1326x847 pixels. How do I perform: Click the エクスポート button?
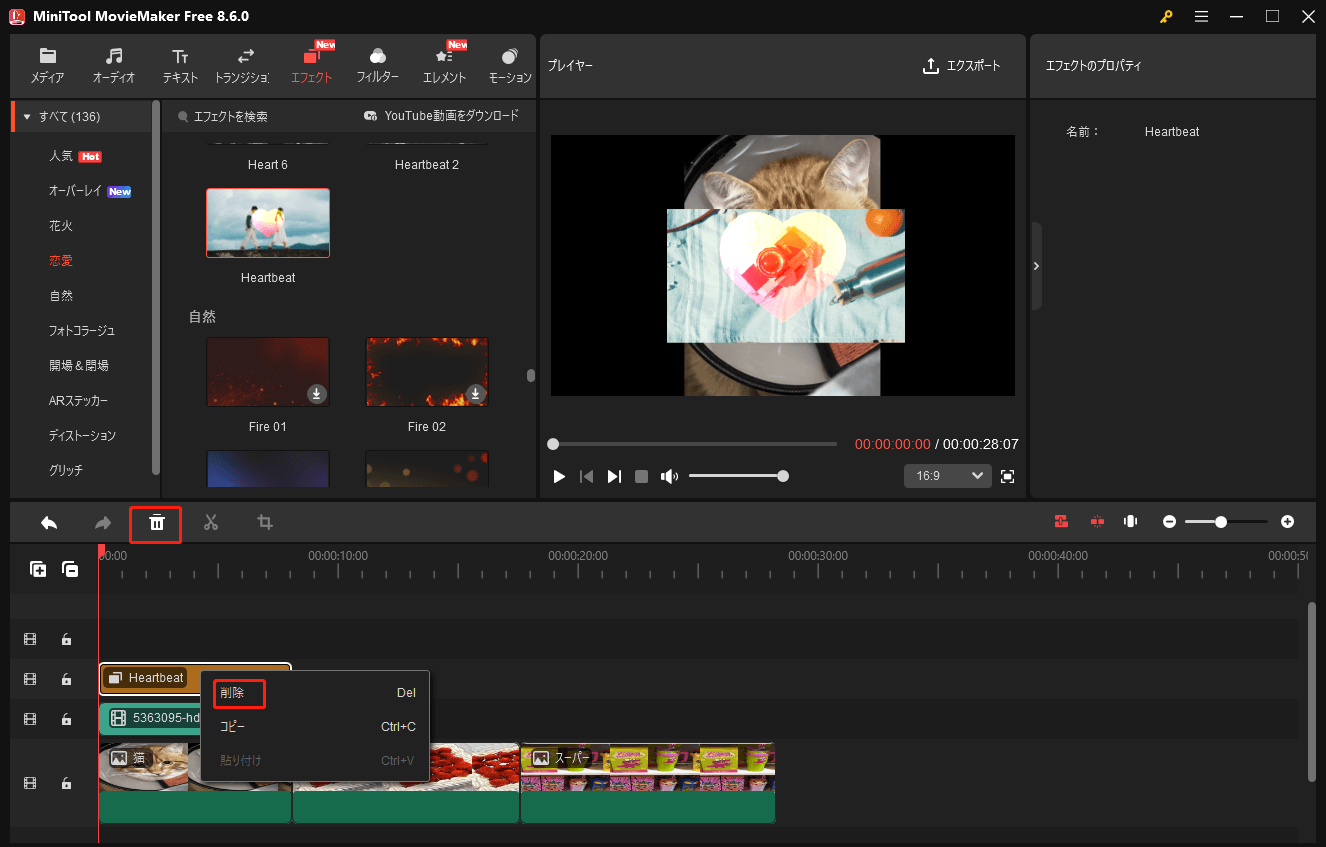[x=962, y=65]
